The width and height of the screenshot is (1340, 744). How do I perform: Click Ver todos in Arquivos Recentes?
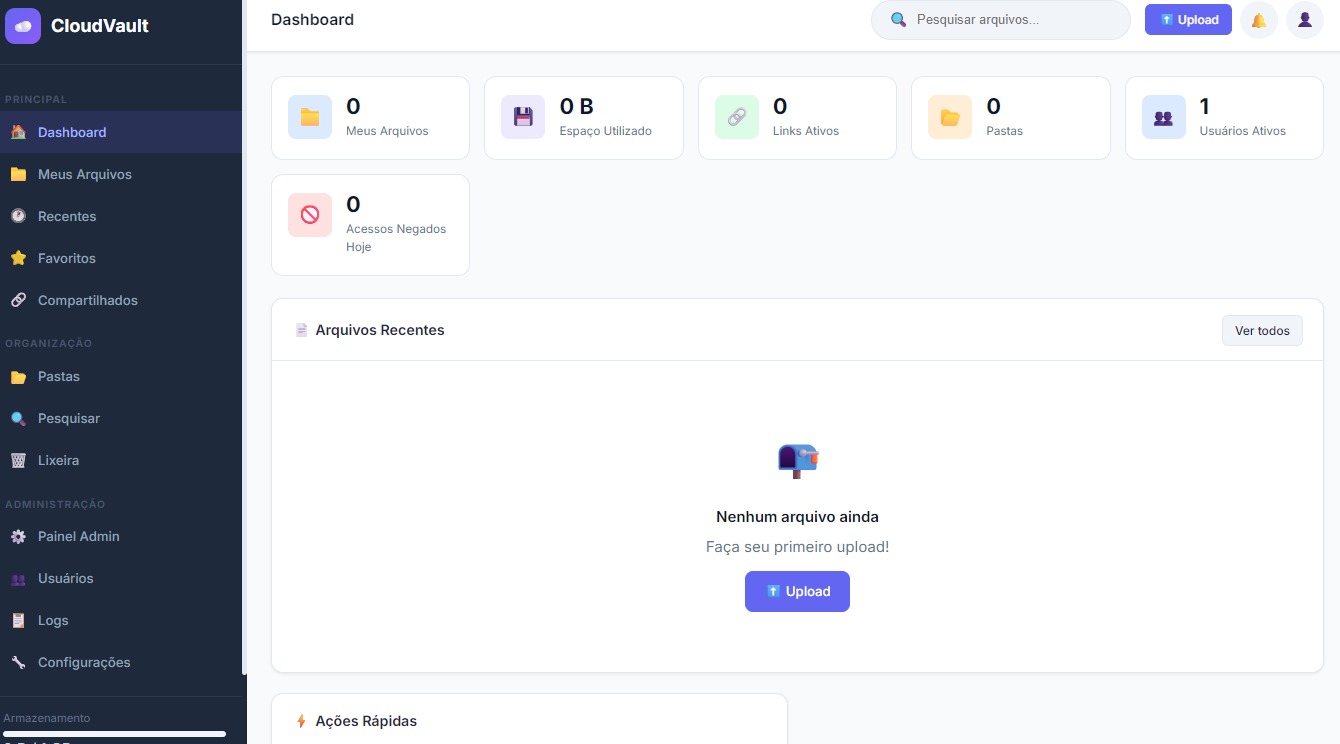1261,330
